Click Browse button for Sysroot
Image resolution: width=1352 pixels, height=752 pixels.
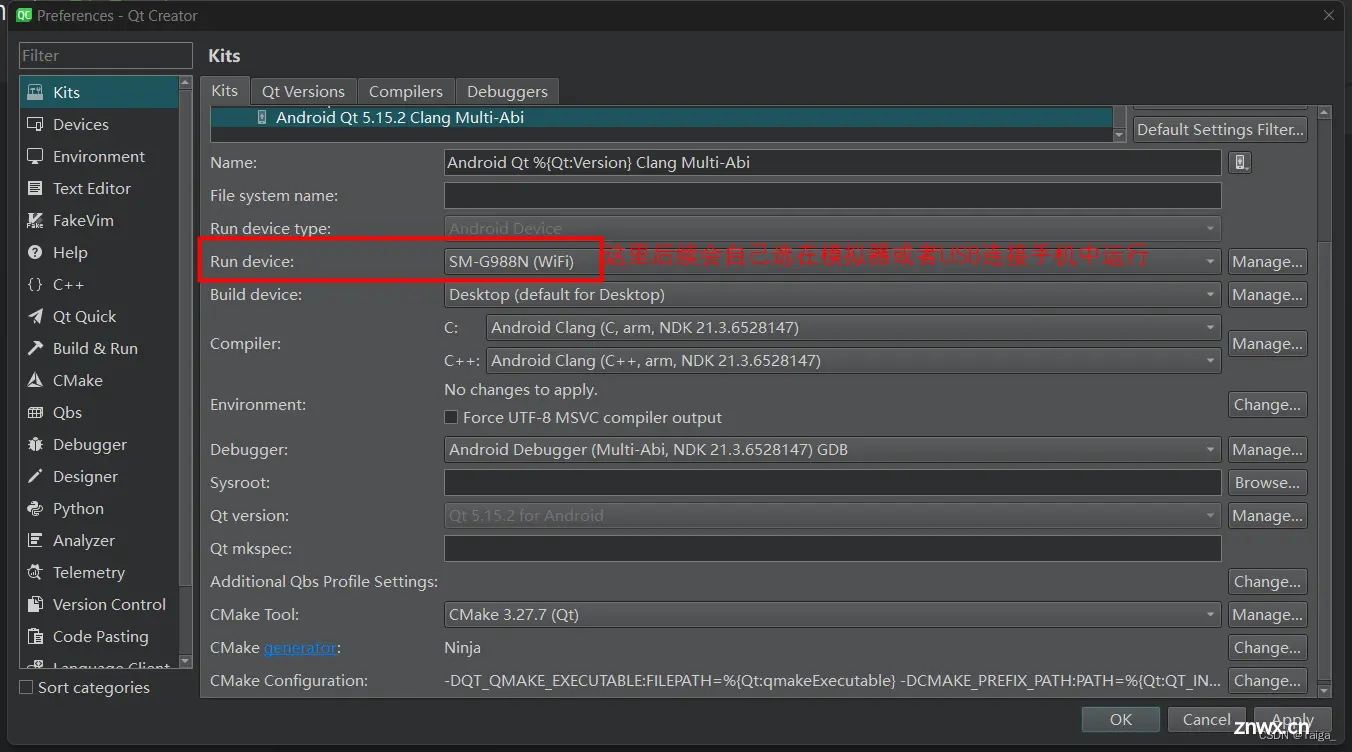click(1267, 483)
